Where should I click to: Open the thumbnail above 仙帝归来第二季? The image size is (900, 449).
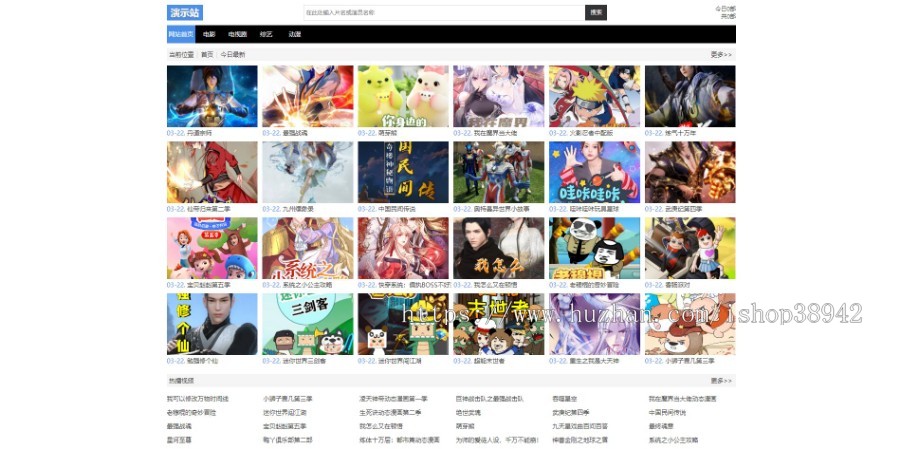point(212,172)
